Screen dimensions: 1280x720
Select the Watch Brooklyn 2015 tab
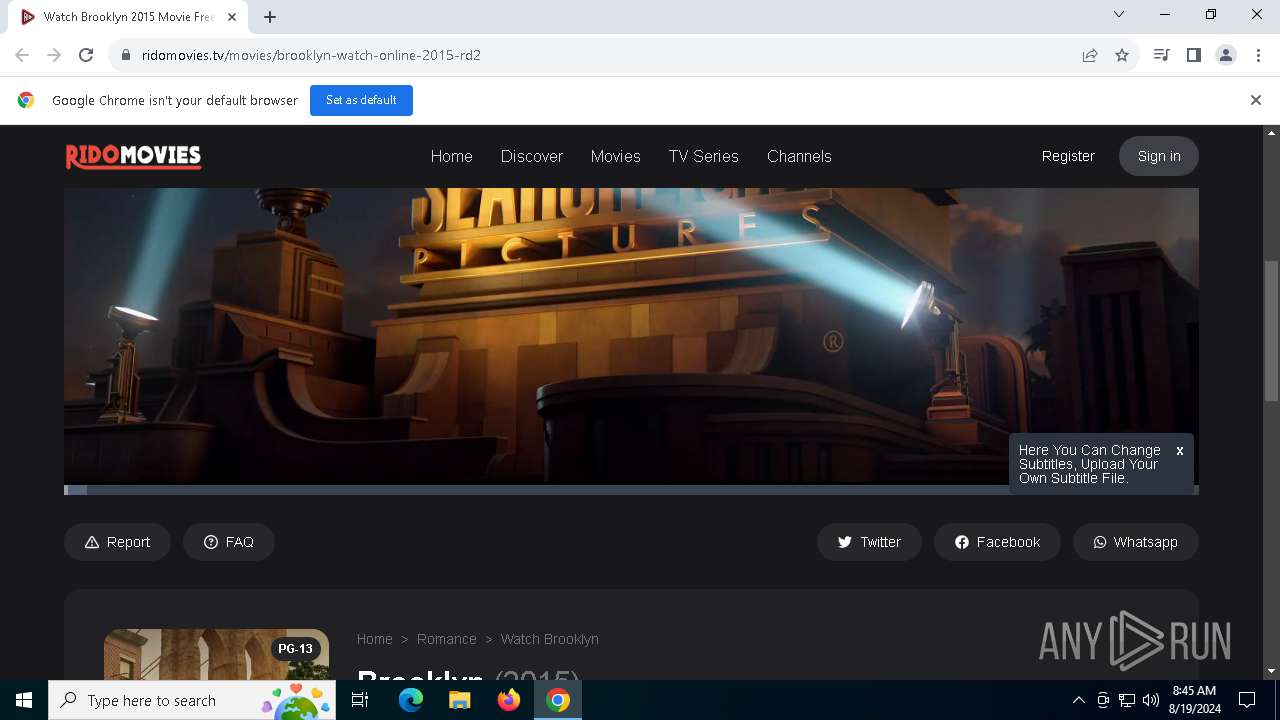coord(129,17)
